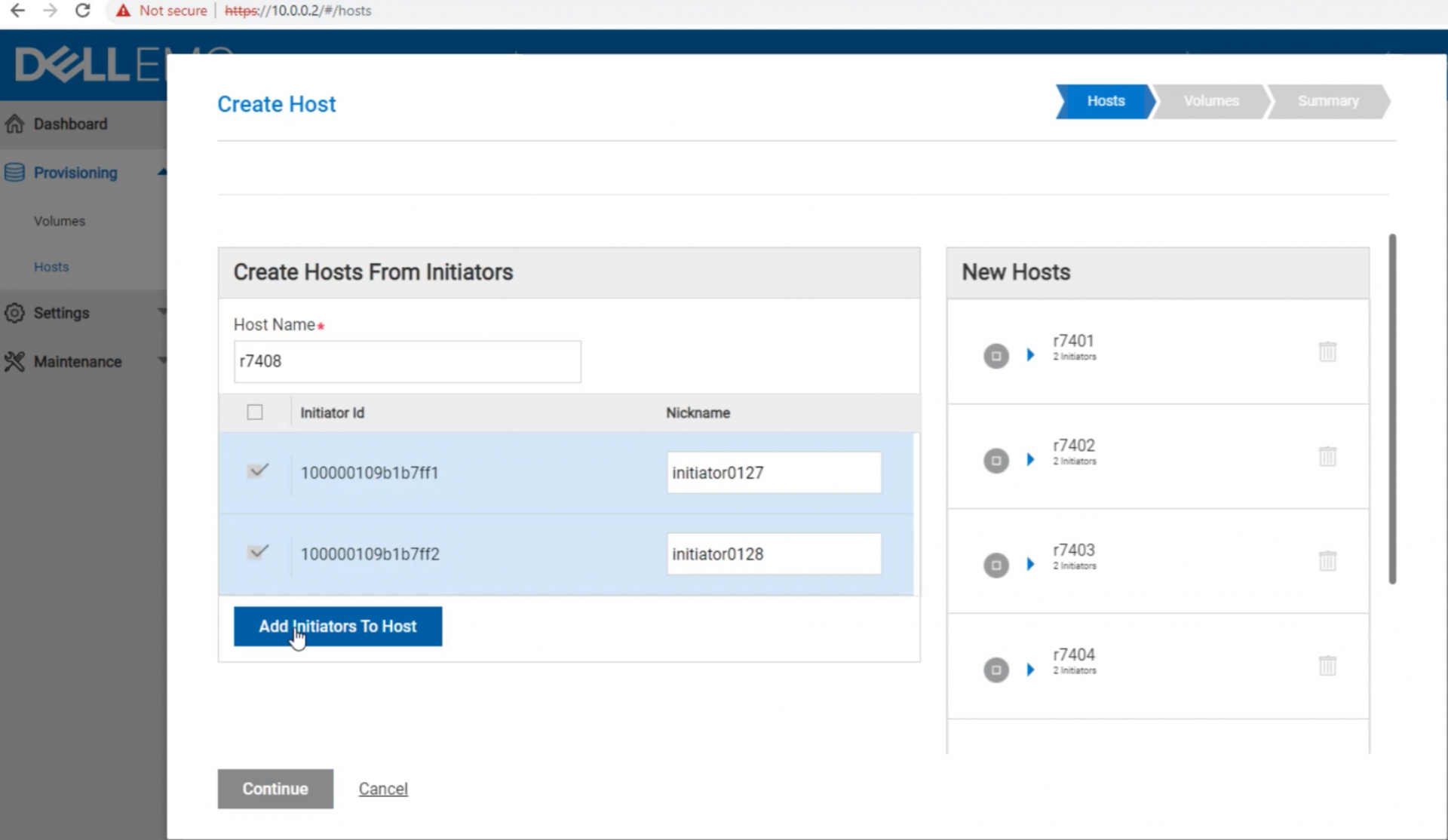
Task: Open the Summary wizard step
Action: tap(1327, 101)
